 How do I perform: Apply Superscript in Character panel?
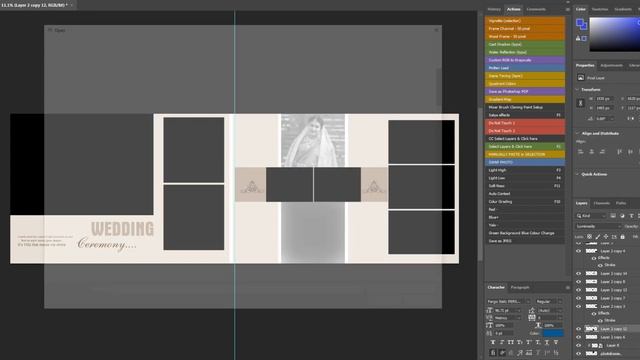point(529,342)
